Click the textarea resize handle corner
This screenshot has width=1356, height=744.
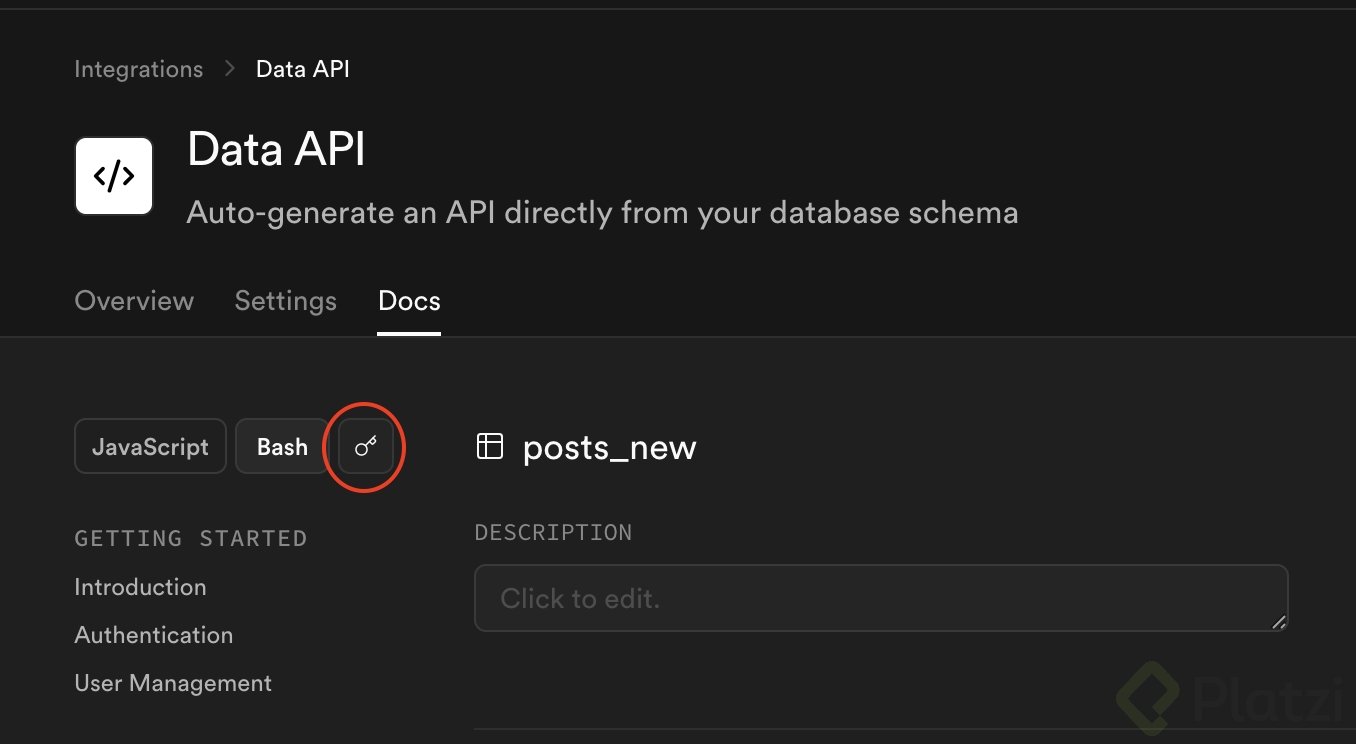1278,622
